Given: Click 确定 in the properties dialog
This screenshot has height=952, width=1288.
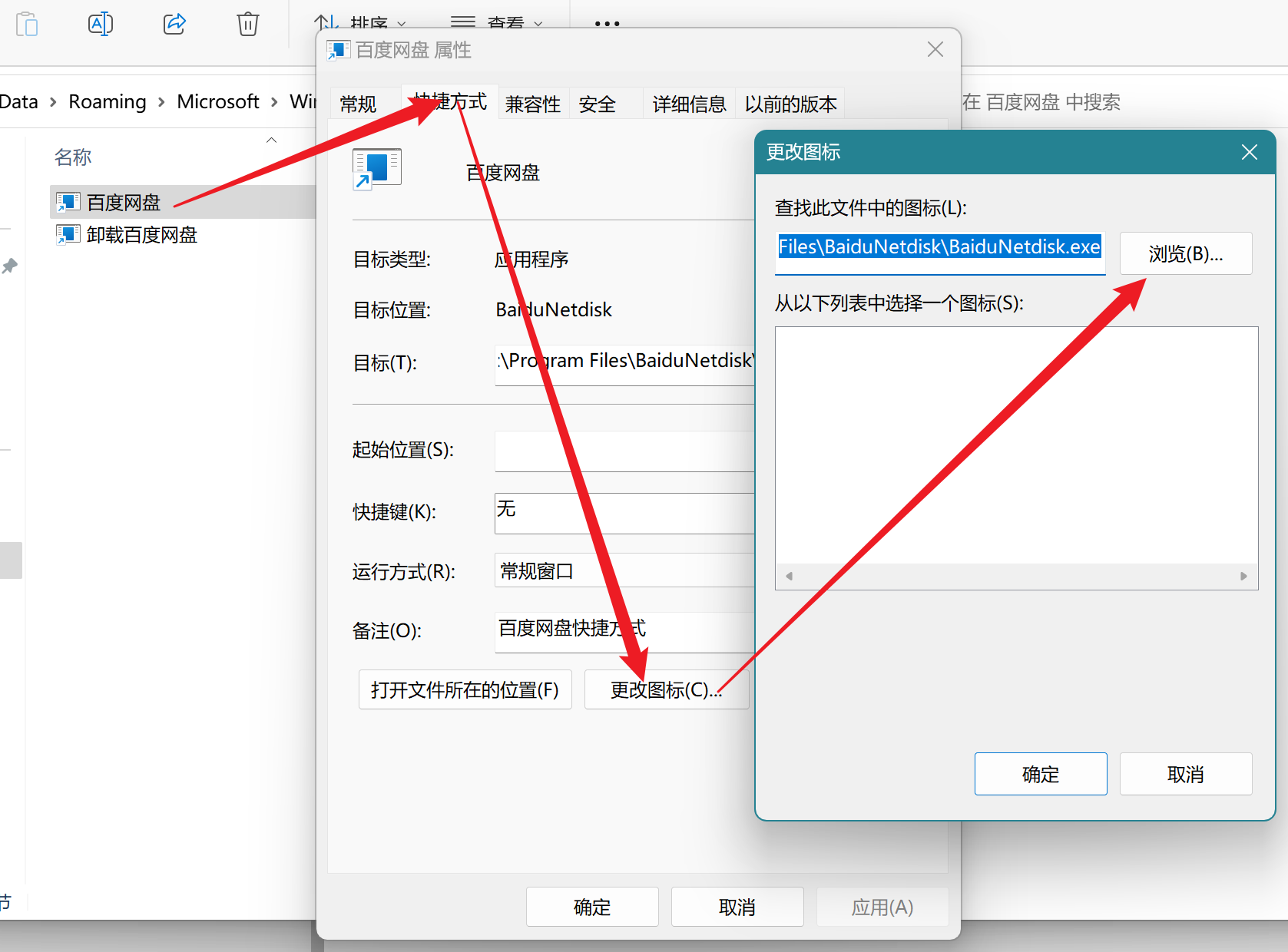Looking at the screenshot, I should 592,907.
